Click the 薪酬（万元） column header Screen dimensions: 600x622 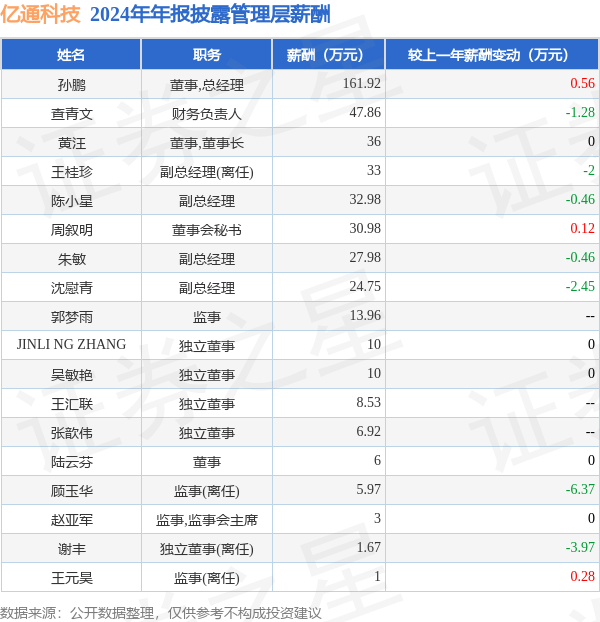click(x=328, y=54)
